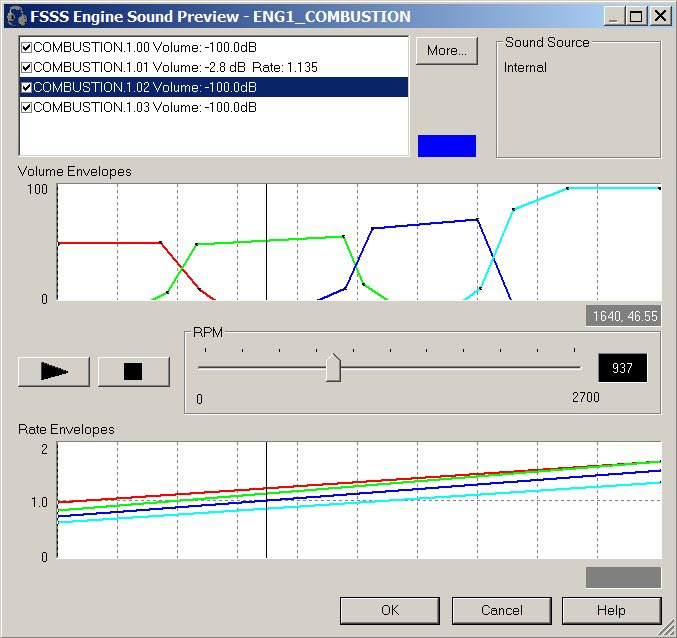Viewport: 677px width, 638px height.
Task: Open the More... button
Action: 447,51
